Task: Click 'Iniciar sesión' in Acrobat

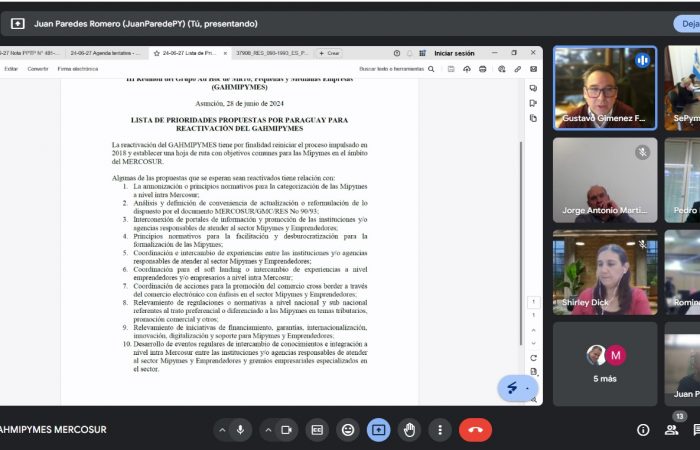Action: coord(454,53)
